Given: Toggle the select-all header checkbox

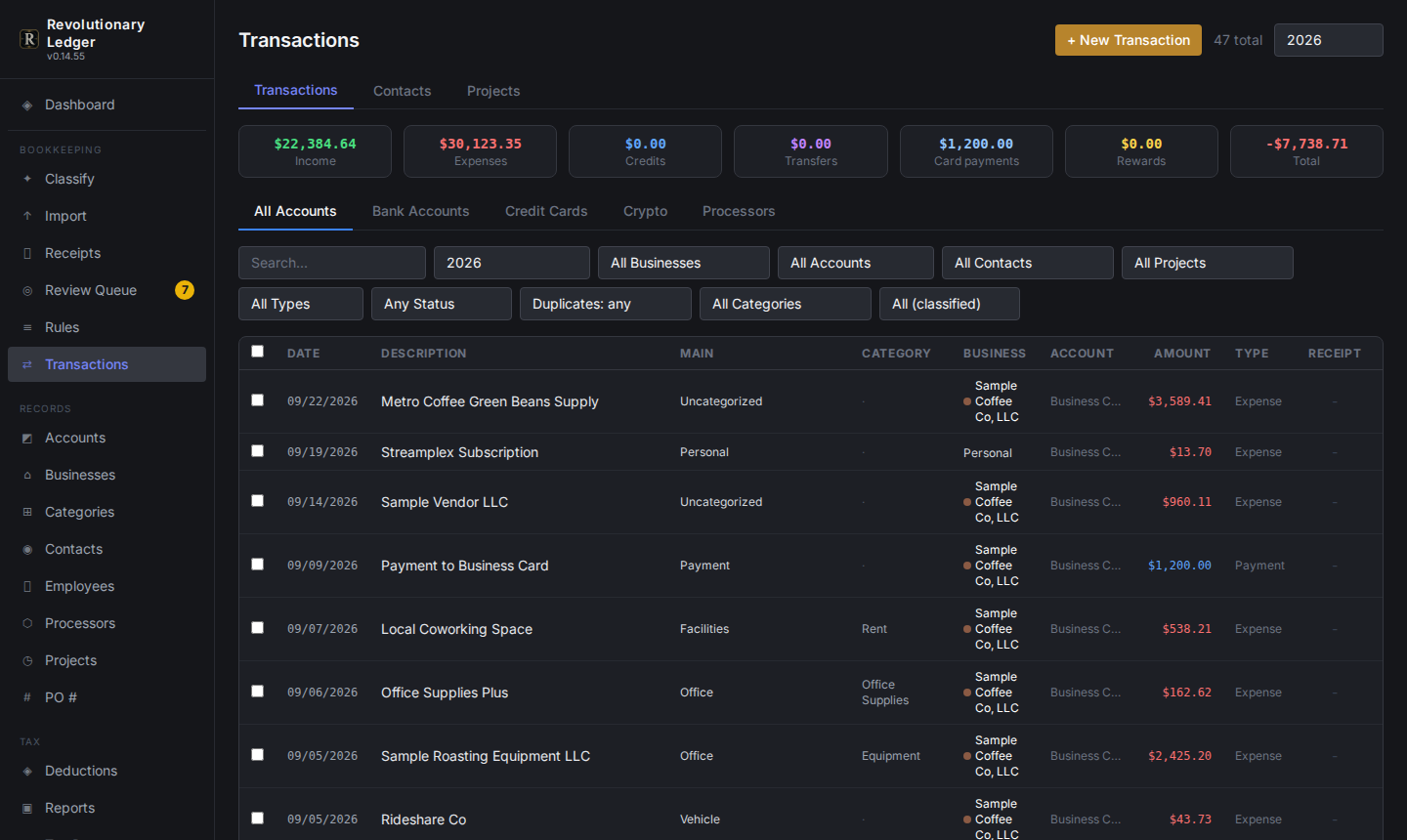Looking at the screenshot, I should pos(258,352).
